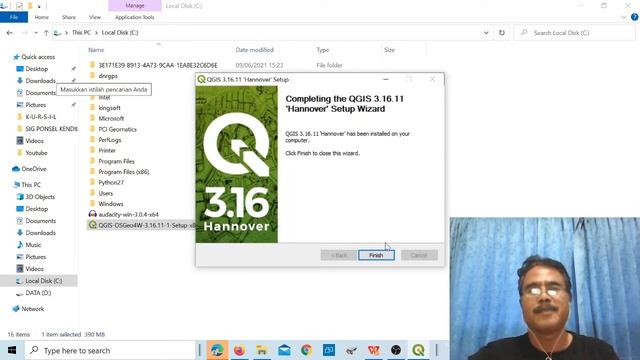Image resolution: width=640 pixels, height=360 pixels.
Task: Expand address bar history dropdown
Action: (486, 33)
